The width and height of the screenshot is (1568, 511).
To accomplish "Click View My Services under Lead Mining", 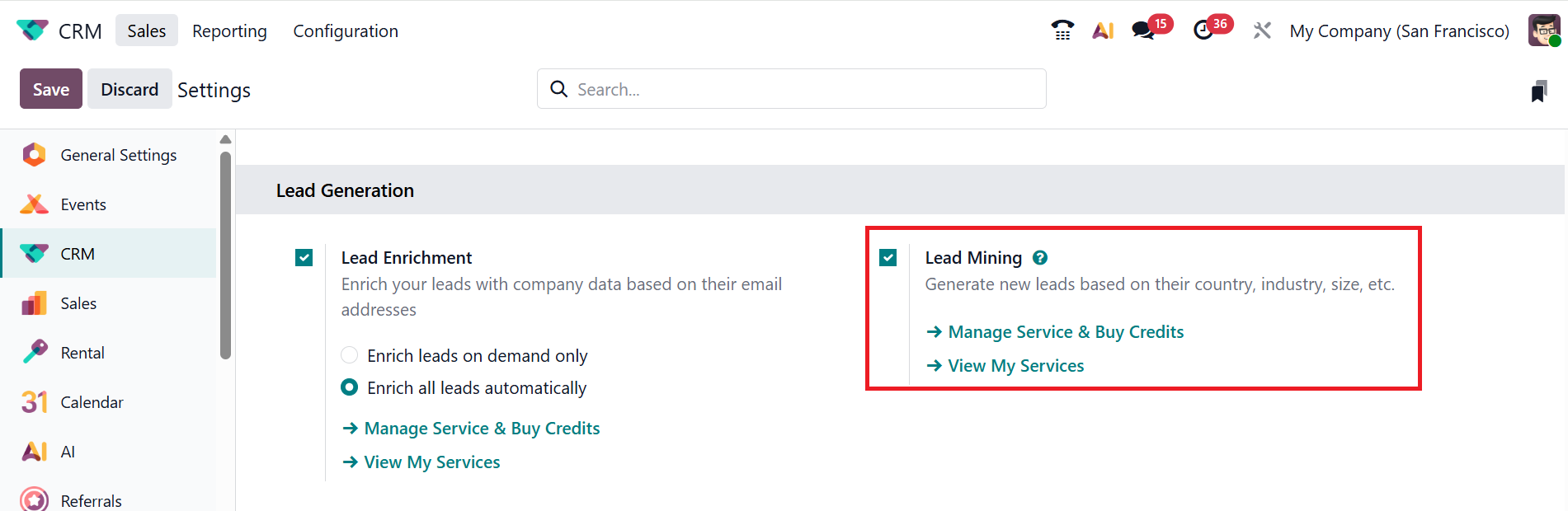I will [x=1015, y=366].
